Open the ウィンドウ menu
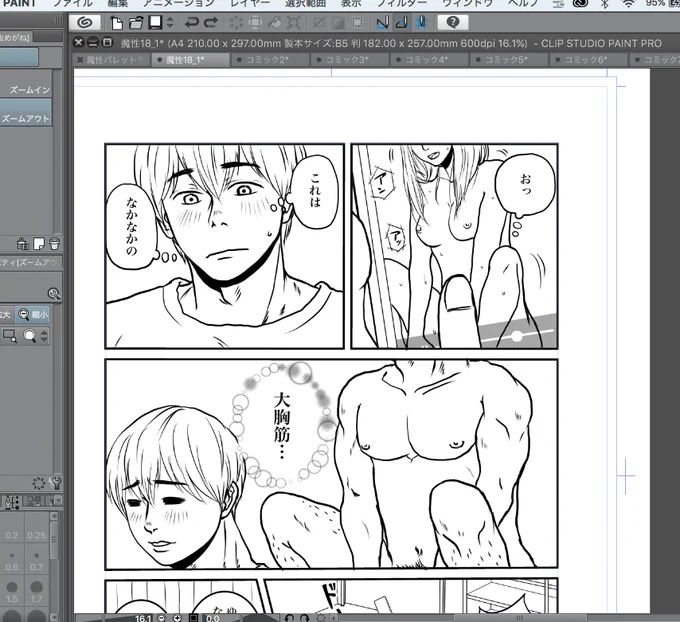Viewport: 680px width, 622px height. point(467,3)
